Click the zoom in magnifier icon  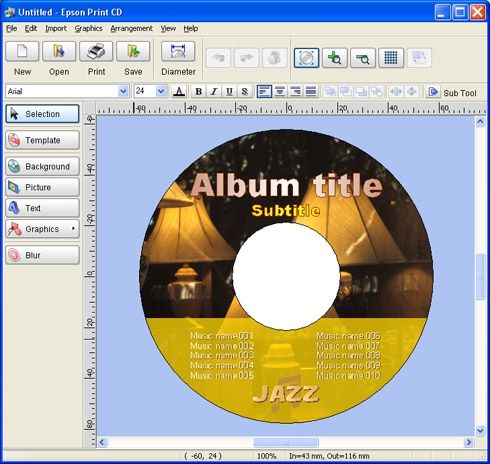(x=335, y=58)
